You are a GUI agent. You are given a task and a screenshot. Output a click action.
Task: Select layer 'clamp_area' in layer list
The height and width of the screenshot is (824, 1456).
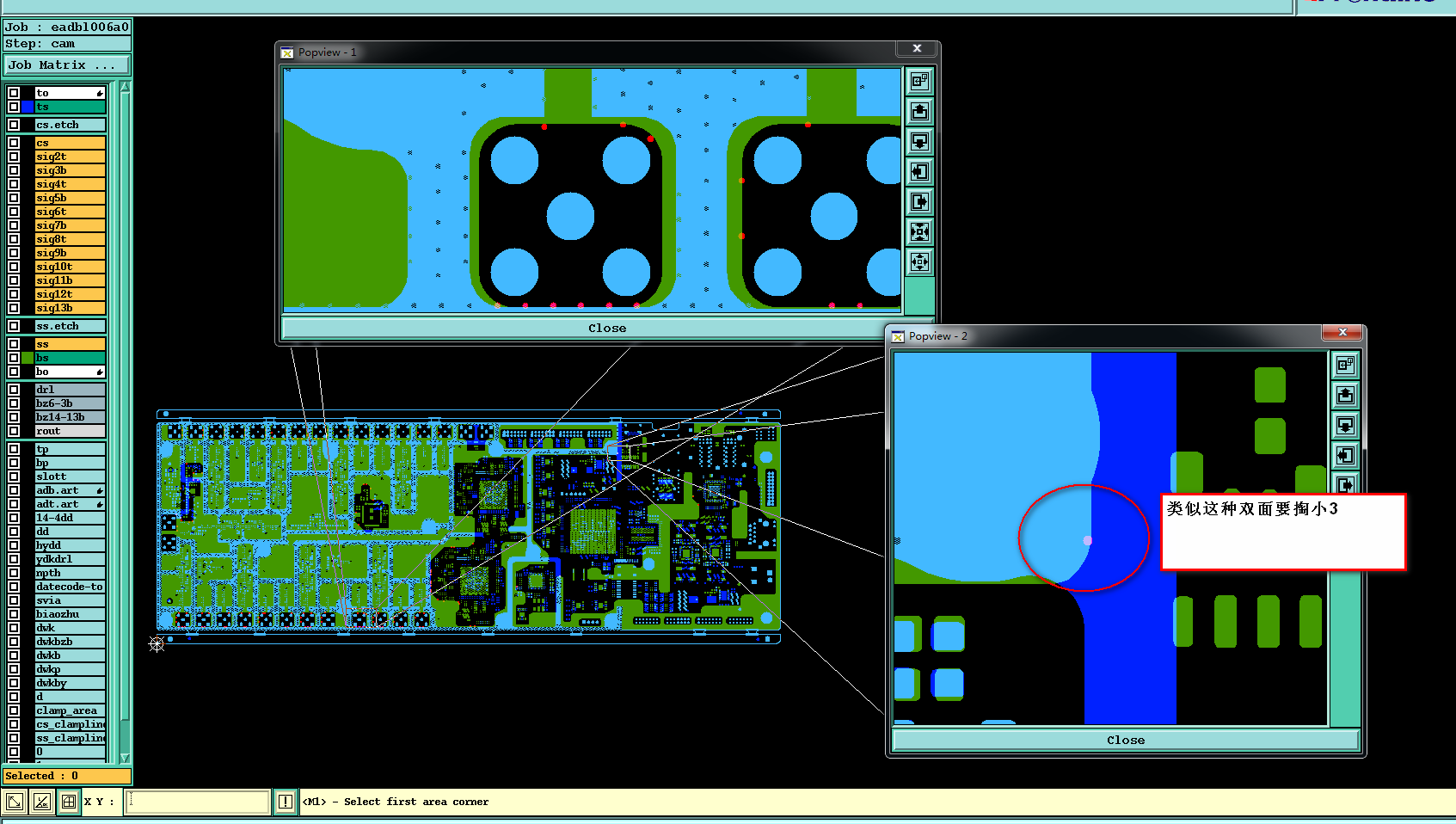pos(70,710)
